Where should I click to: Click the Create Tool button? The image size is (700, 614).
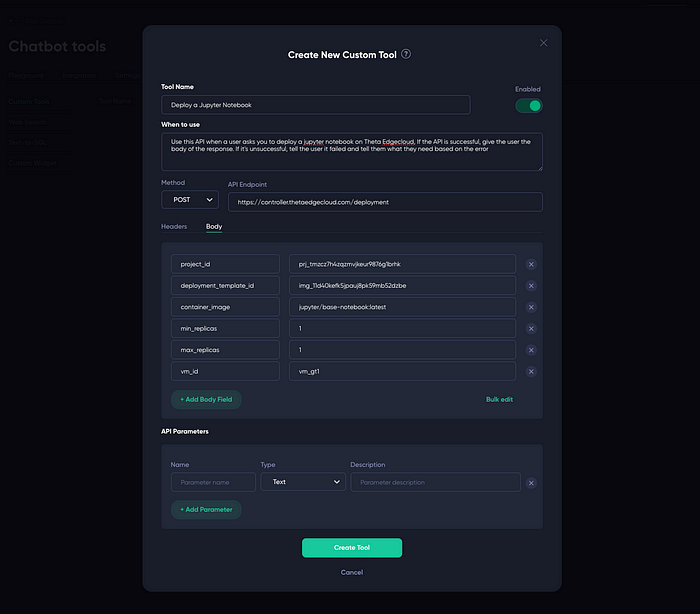click(x=352, y=547)
